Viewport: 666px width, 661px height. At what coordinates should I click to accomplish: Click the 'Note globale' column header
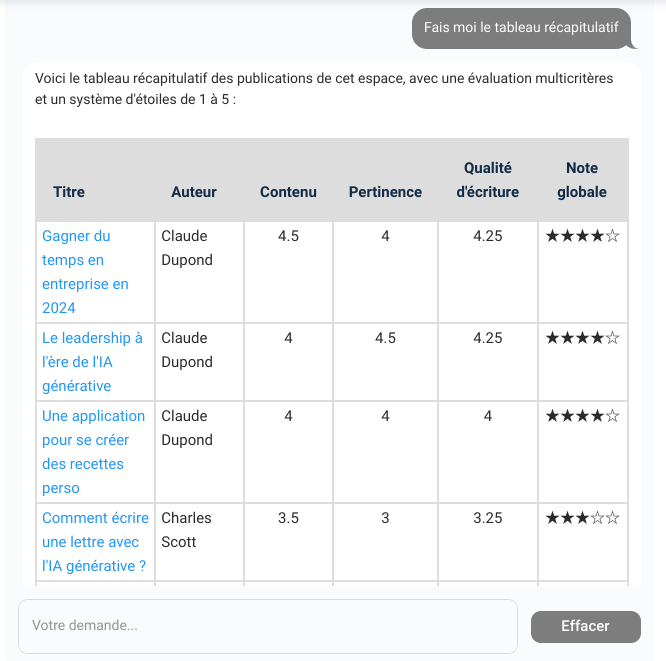coord(582,180)
